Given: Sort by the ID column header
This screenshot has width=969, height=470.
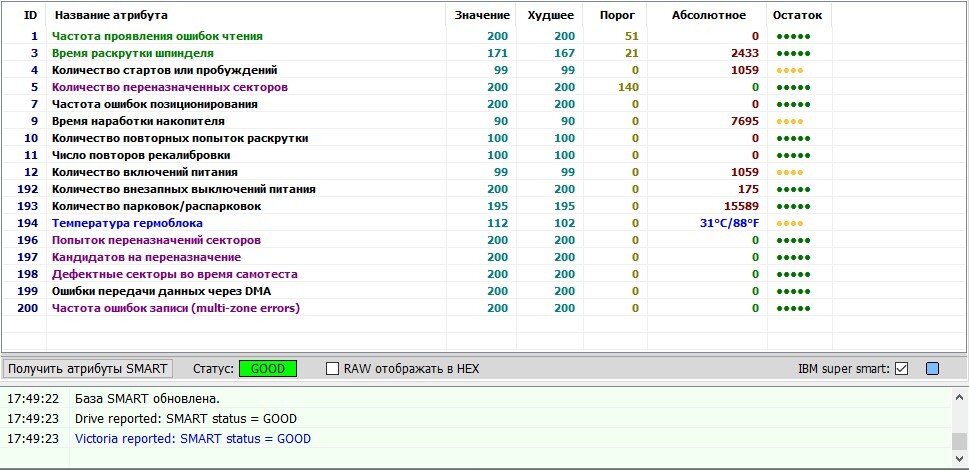Looking at the screenshot, I should (30, 15).
